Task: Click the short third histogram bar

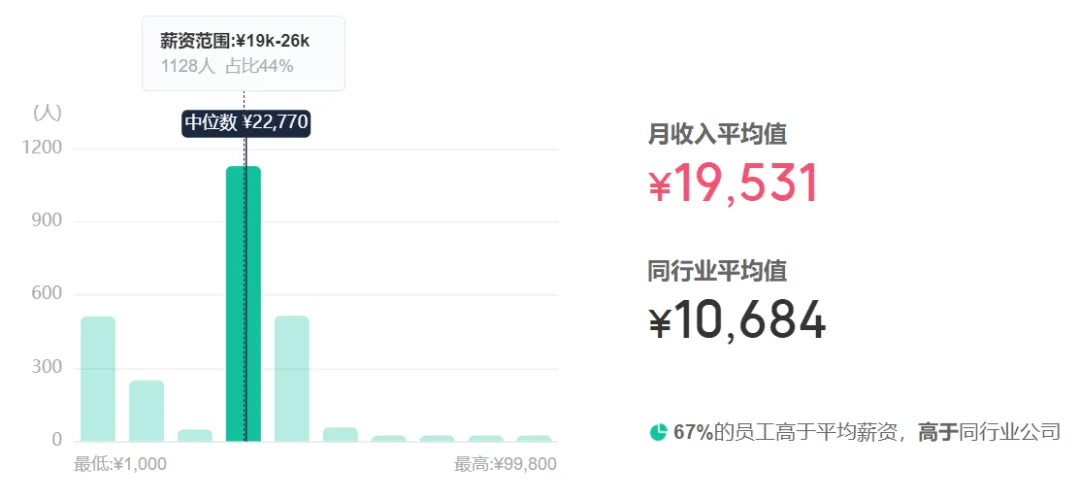Action: pyautogui.click(x=195, y=435)
